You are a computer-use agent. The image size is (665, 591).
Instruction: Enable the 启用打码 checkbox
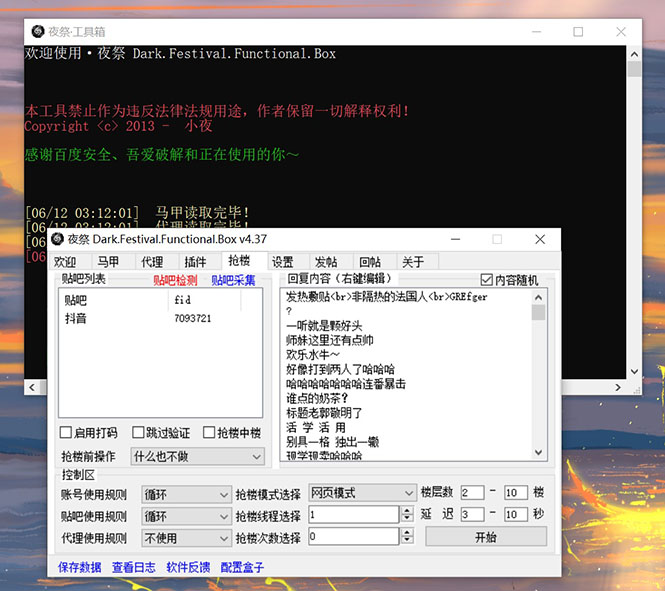(66, 433)
